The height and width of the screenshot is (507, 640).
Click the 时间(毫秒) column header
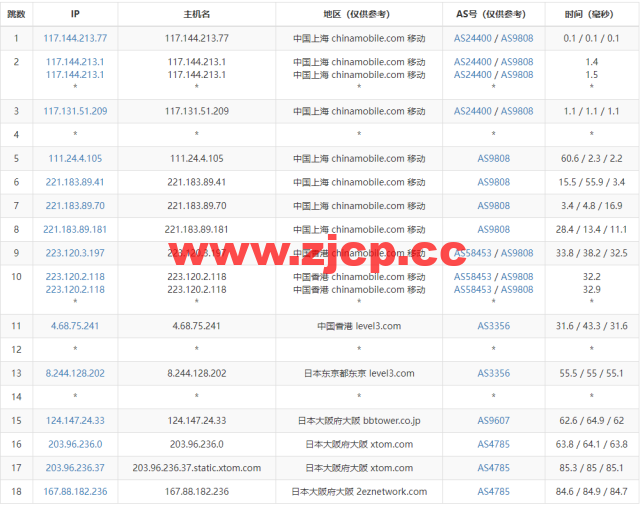(592, 14)
